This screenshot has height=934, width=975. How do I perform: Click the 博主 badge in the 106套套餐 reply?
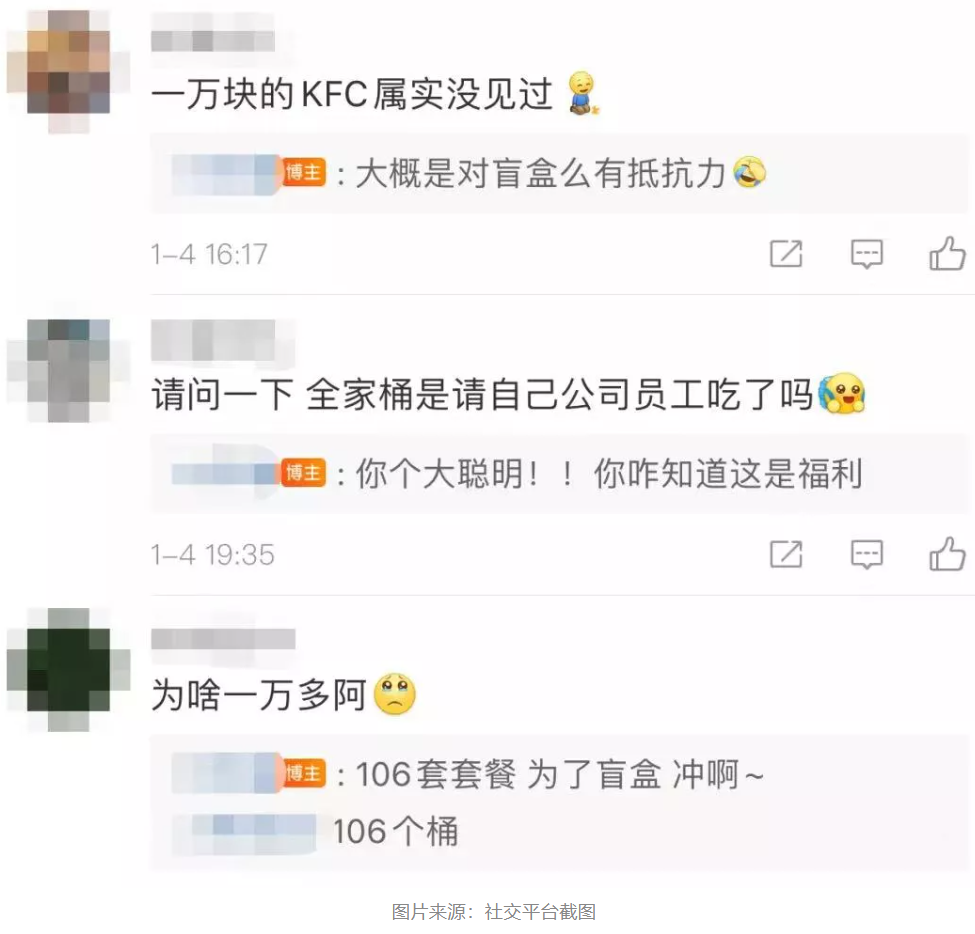click(305, 774)
